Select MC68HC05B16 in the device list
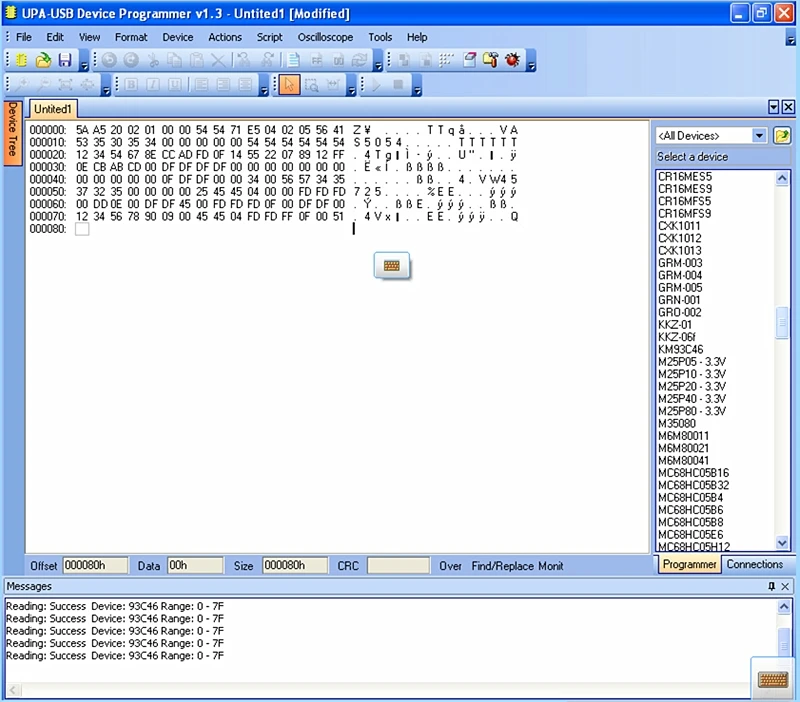 point(693,473)
